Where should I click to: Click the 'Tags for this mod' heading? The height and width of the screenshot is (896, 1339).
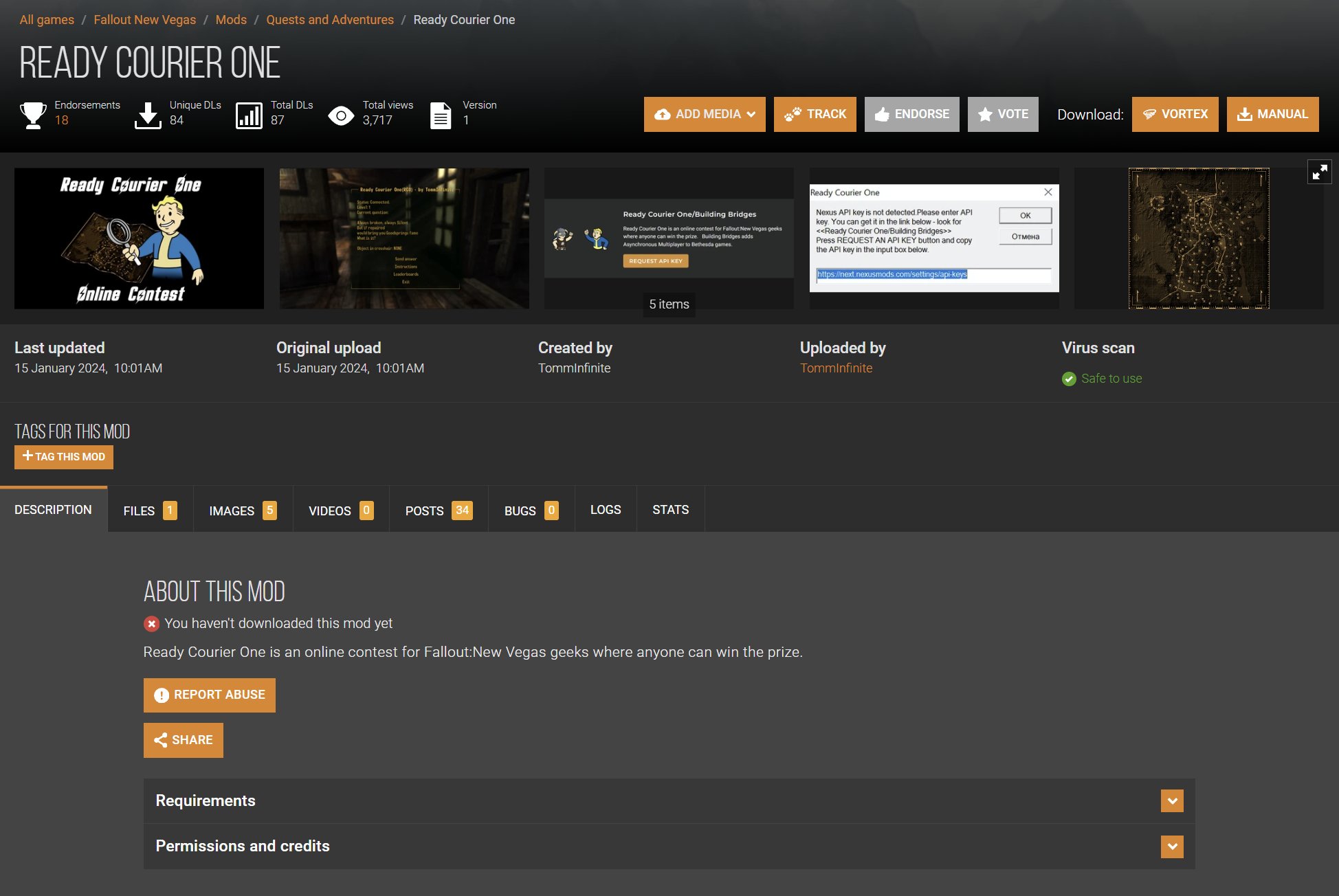click(x=72, y=432)
